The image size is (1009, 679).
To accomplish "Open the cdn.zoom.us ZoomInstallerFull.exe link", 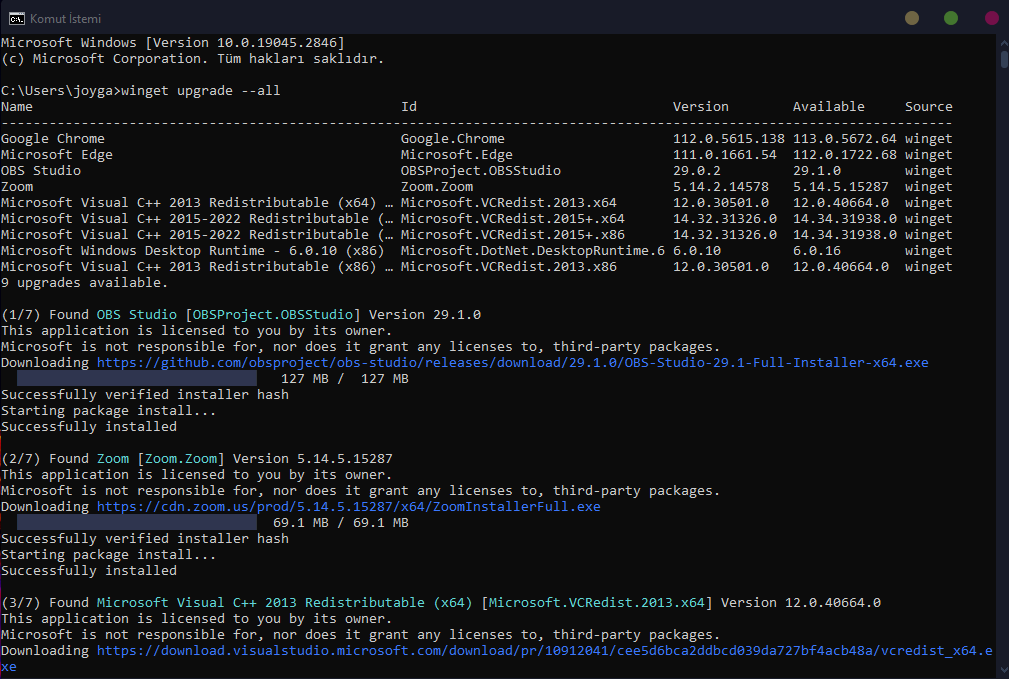I will pos(348,507).
